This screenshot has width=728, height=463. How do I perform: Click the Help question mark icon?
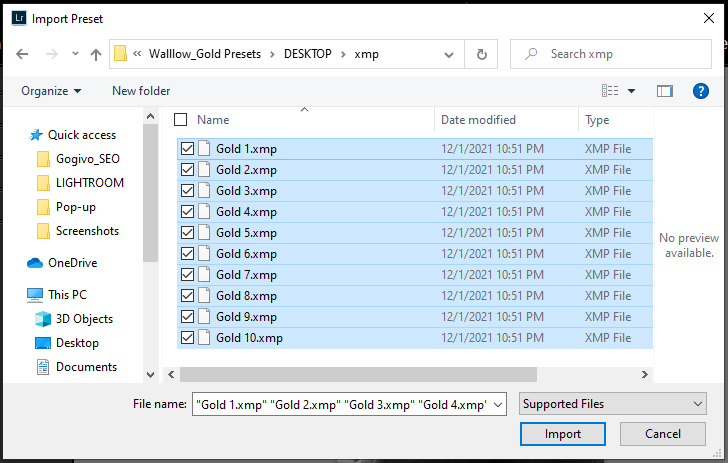tap(700, 91)
